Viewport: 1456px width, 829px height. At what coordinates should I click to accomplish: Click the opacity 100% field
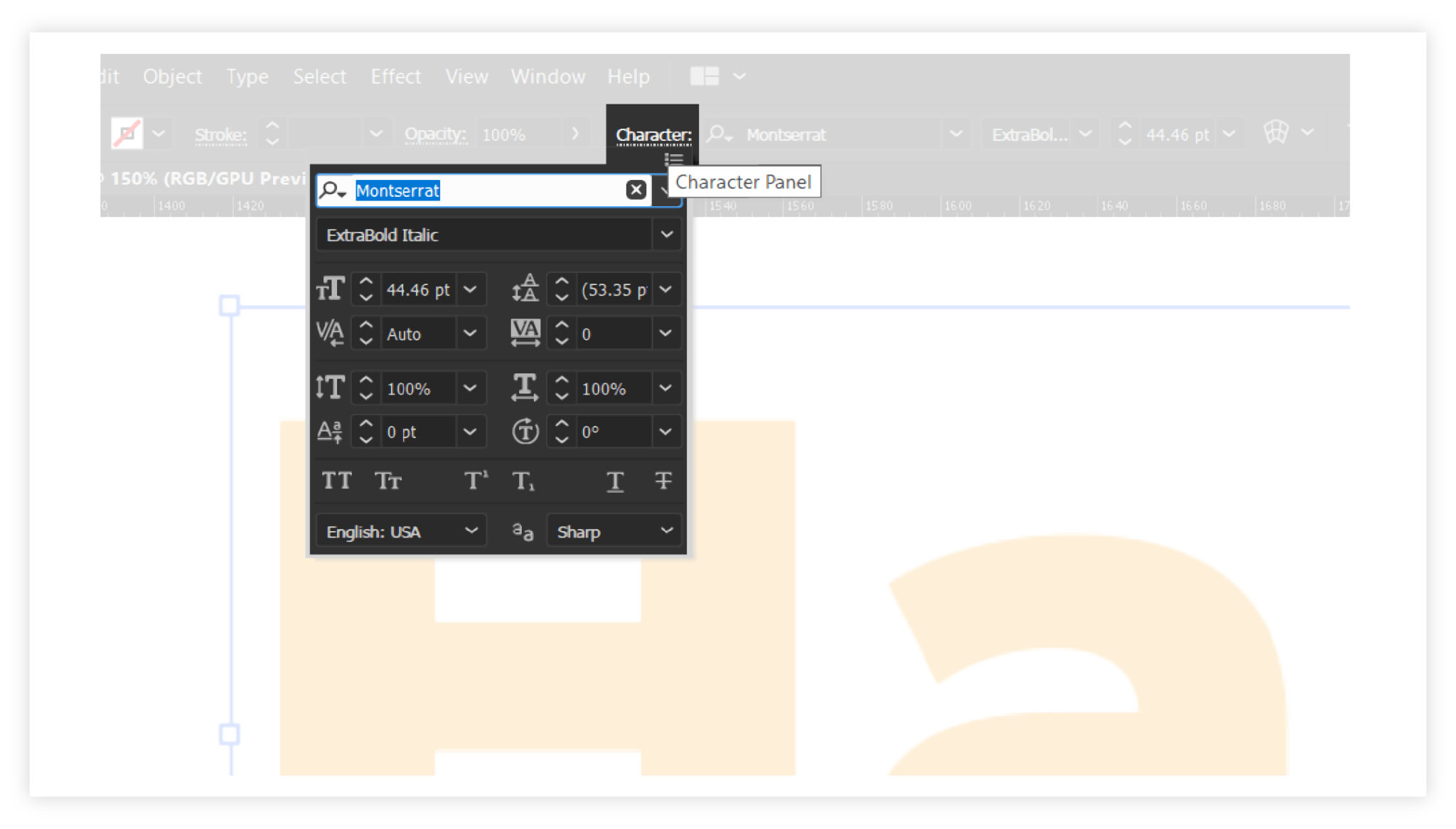coord(519,134)
